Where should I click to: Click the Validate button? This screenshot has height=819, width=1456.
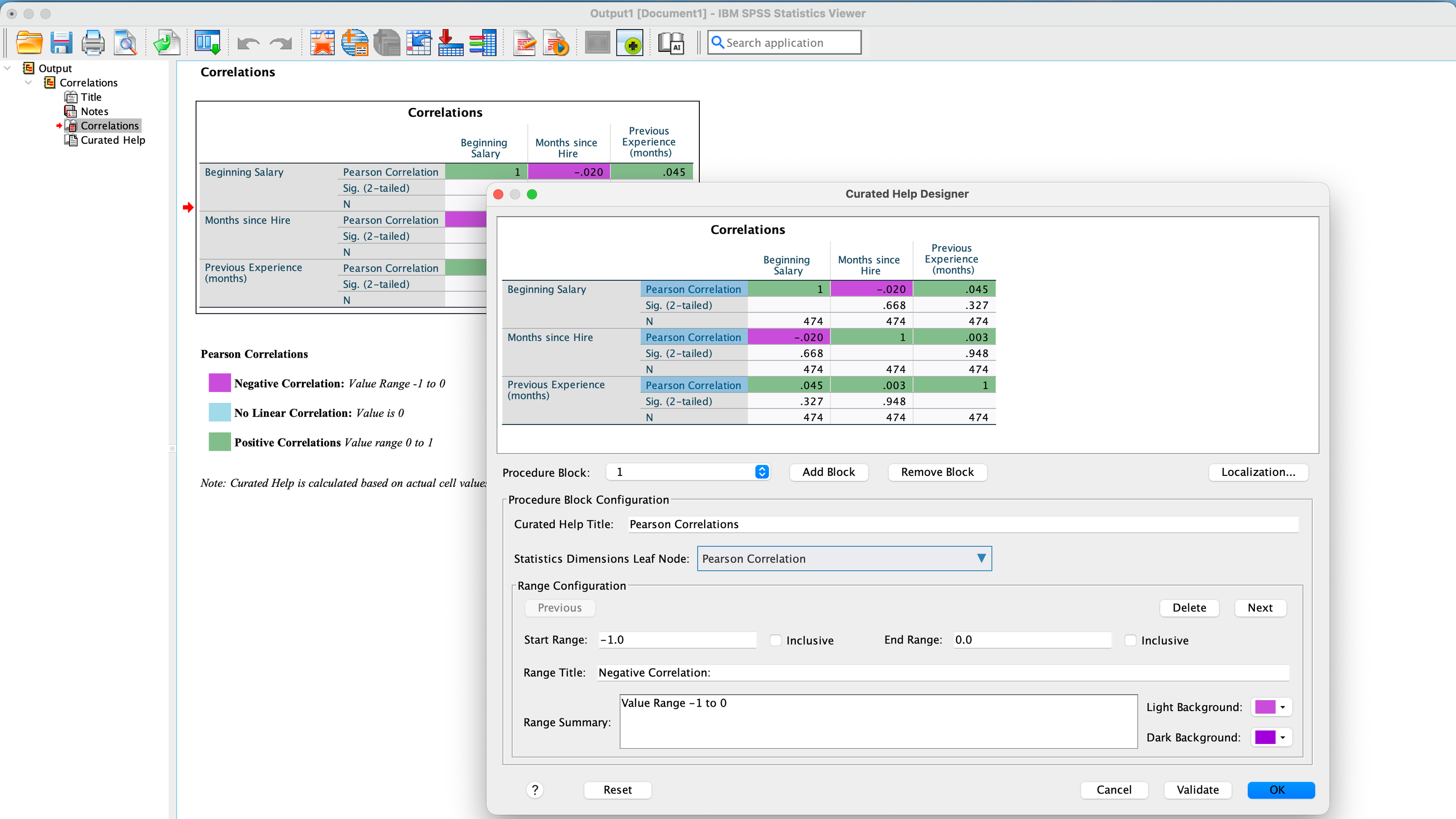click(1198, 789)
